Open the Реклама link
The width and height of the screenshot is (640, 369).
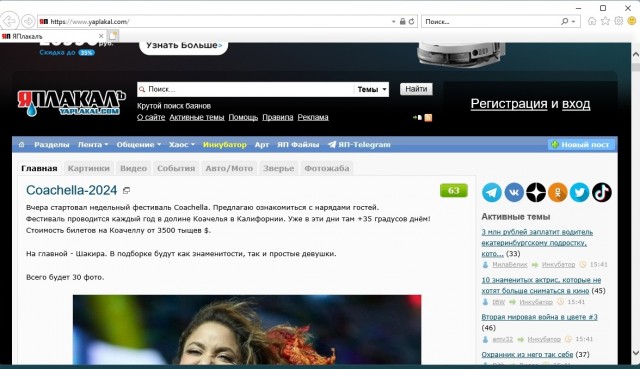pyautogui.click(x=313, y=117)
